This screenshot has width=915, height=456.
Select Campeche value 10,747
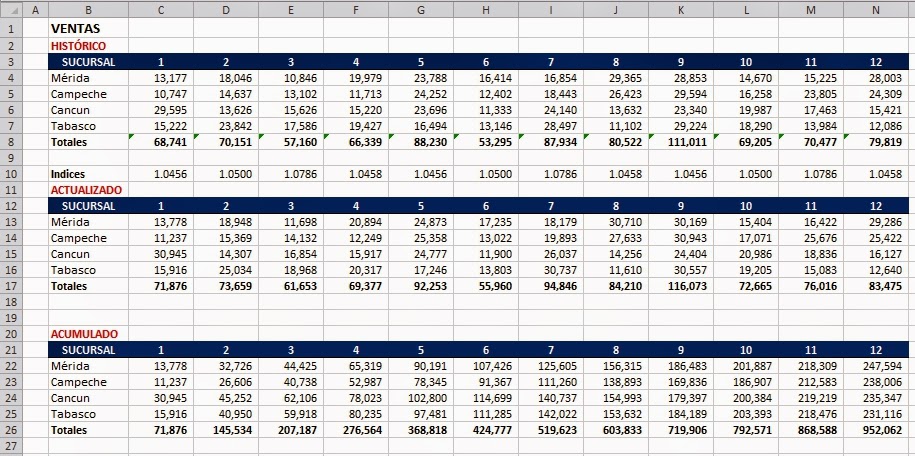tap(161, 94)
